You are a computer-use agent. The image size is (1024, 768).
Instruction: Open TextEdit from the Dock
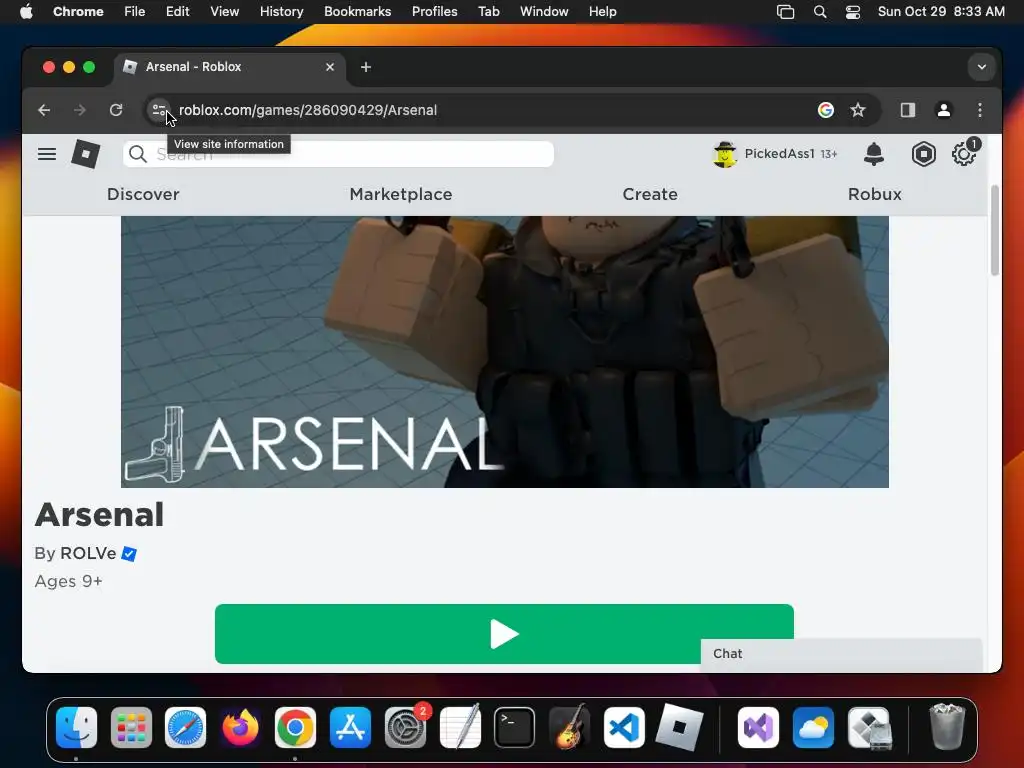tap(460, 726)
